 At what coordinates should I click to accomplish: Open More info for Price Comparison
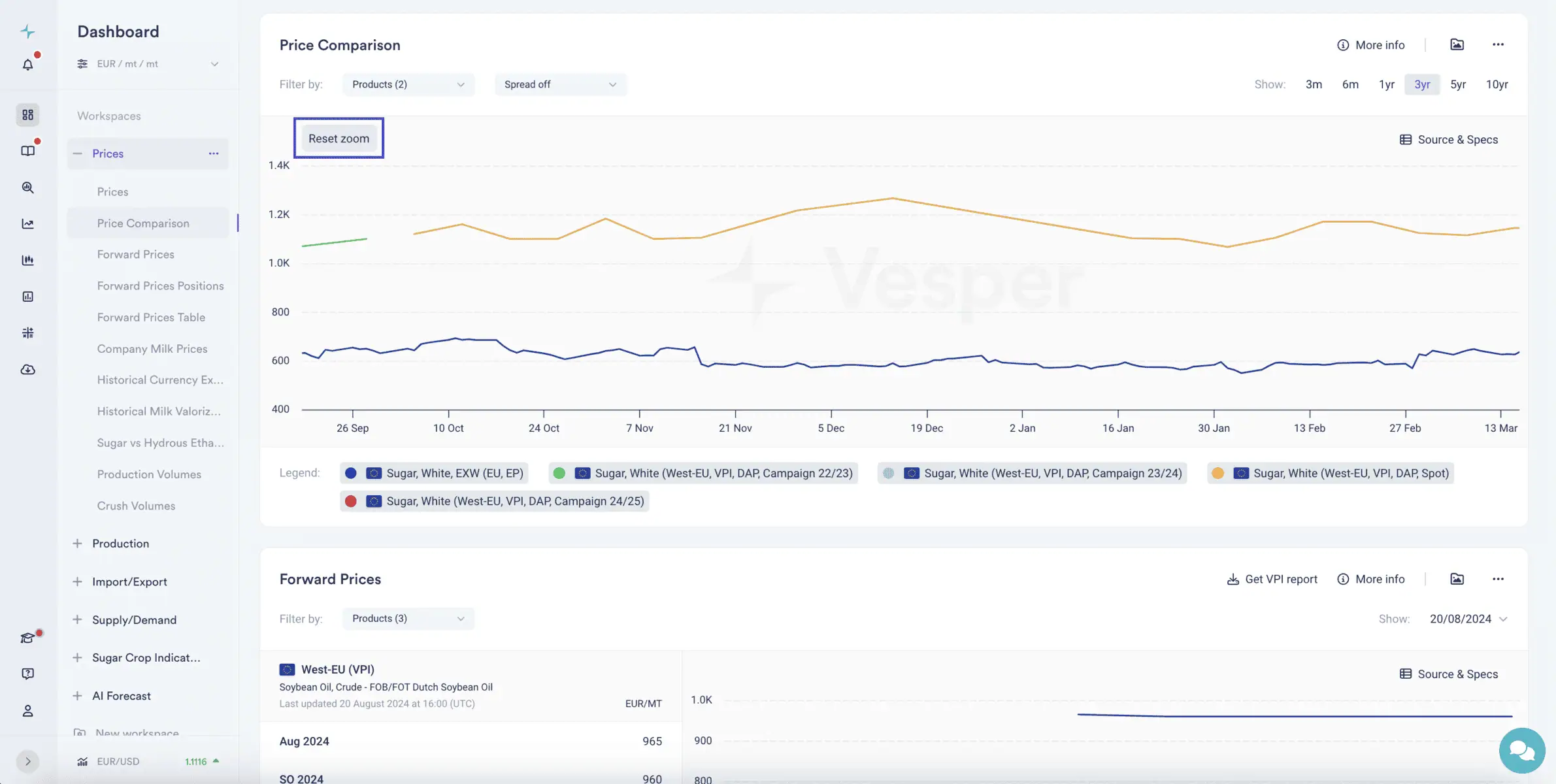[x=1371, y=45]
